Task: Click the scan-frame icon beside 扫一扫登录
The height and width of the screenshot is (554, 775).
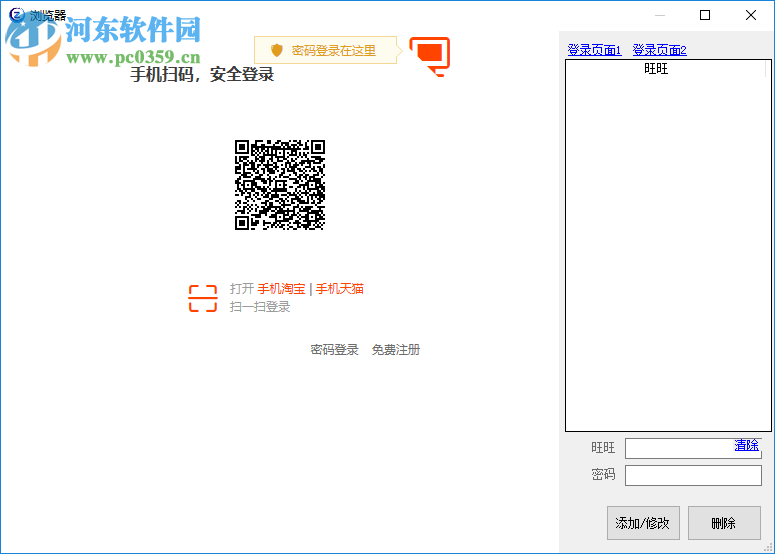Action: point(203,298)
